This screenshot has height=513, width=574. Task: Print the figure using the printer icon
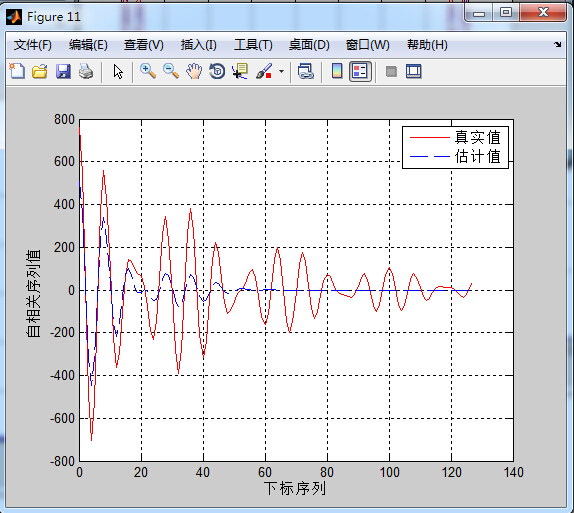point(86,71)
